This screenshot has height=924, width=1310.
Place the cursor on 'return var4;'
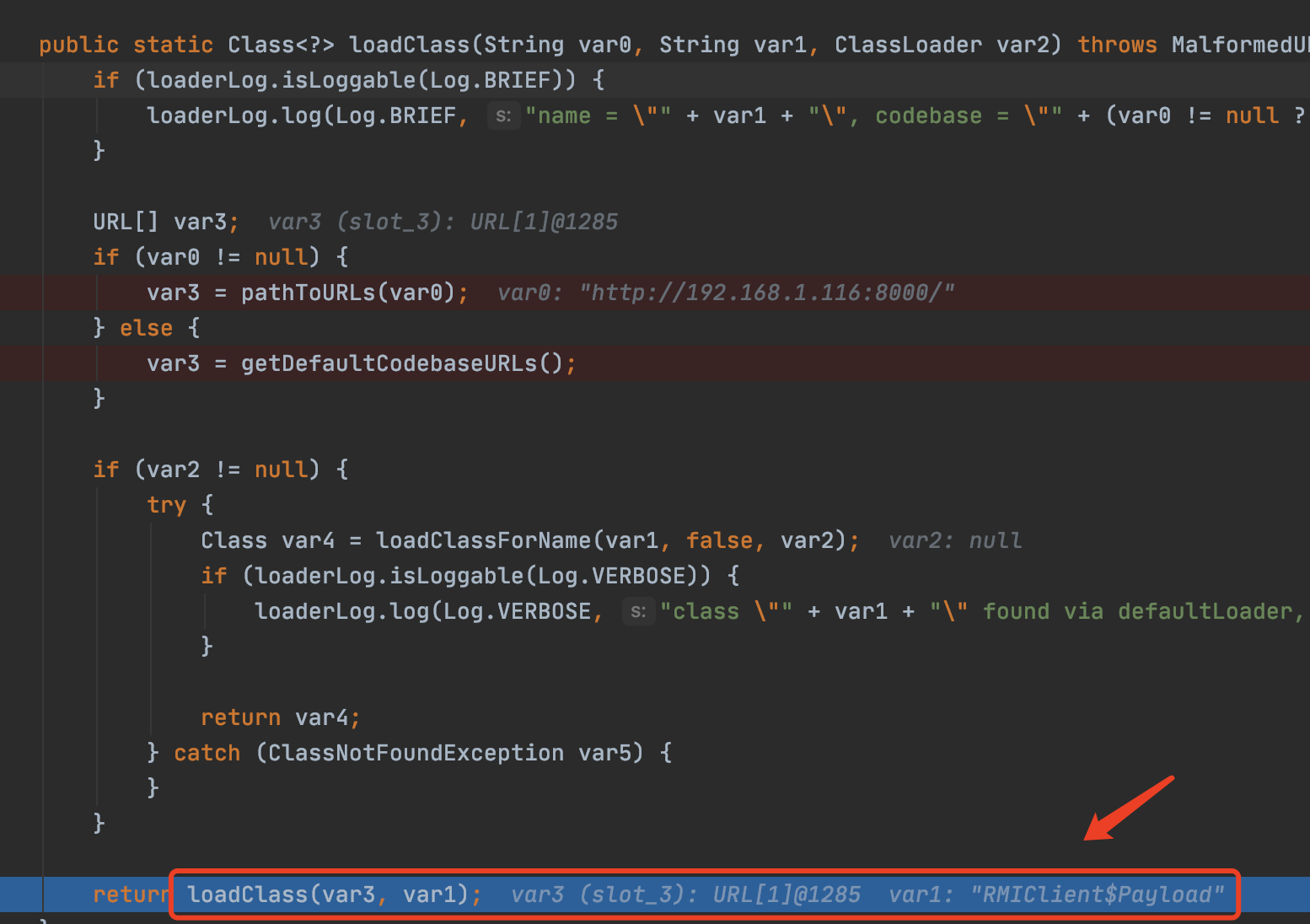280,717
